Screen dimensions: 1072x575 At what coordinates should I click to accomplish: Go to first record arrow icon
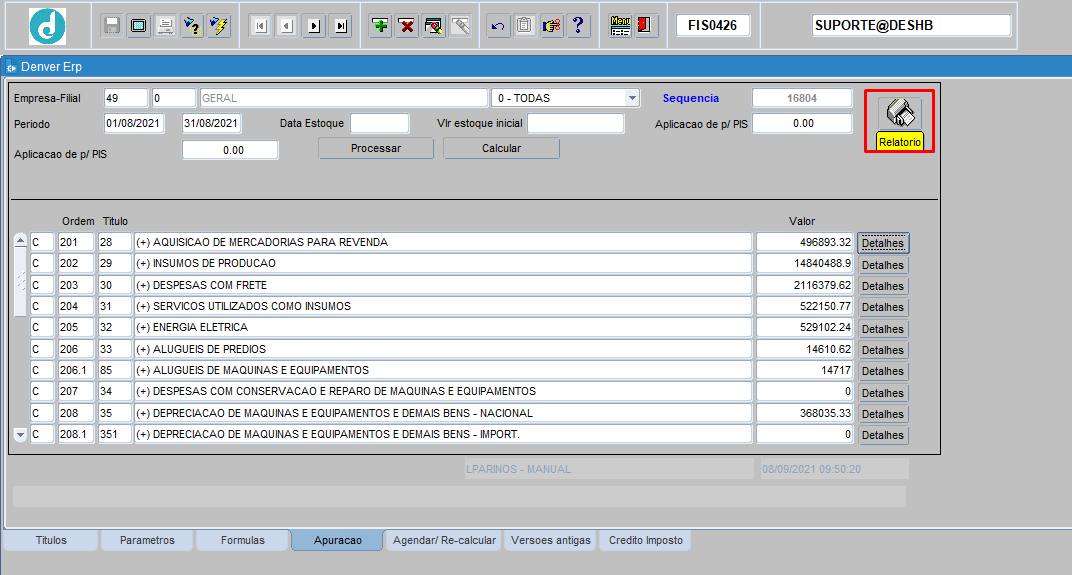[x=260, y=26]
